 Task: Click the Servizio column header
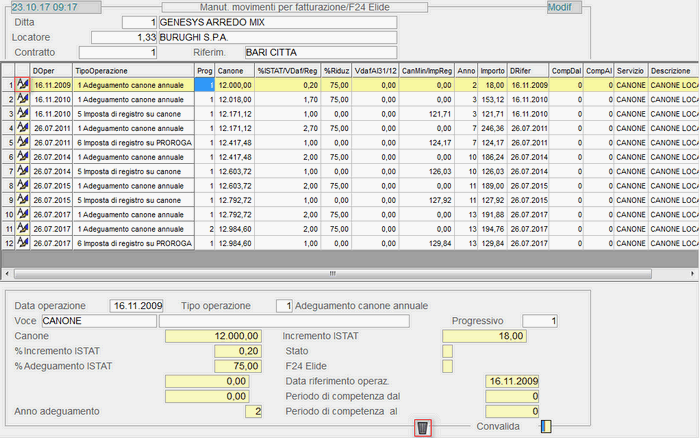[631, 71]
